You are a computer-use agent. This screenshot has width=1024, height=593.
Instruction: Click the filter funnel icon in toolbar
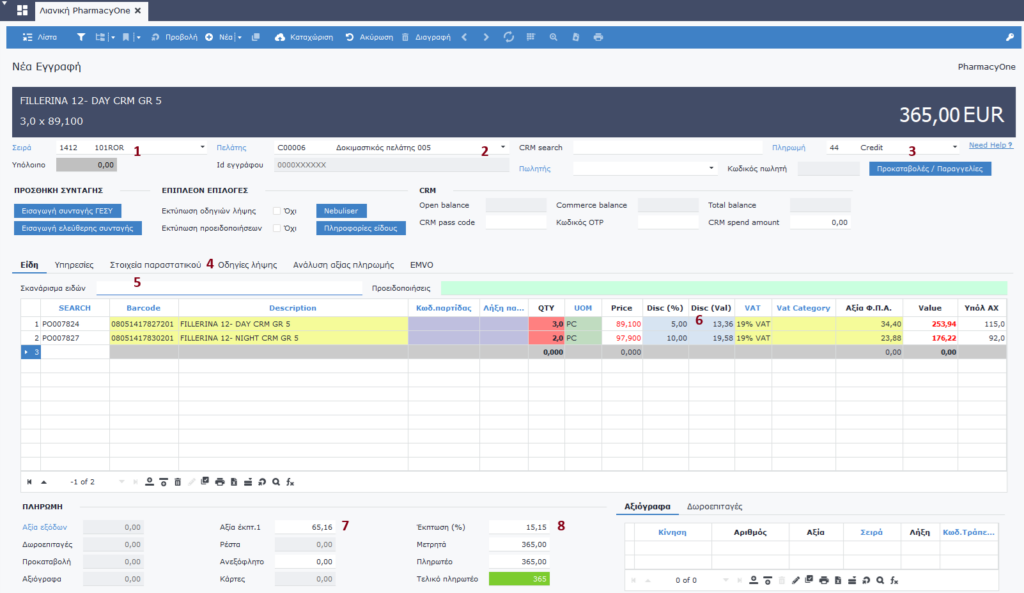click(x=81, y=37)
